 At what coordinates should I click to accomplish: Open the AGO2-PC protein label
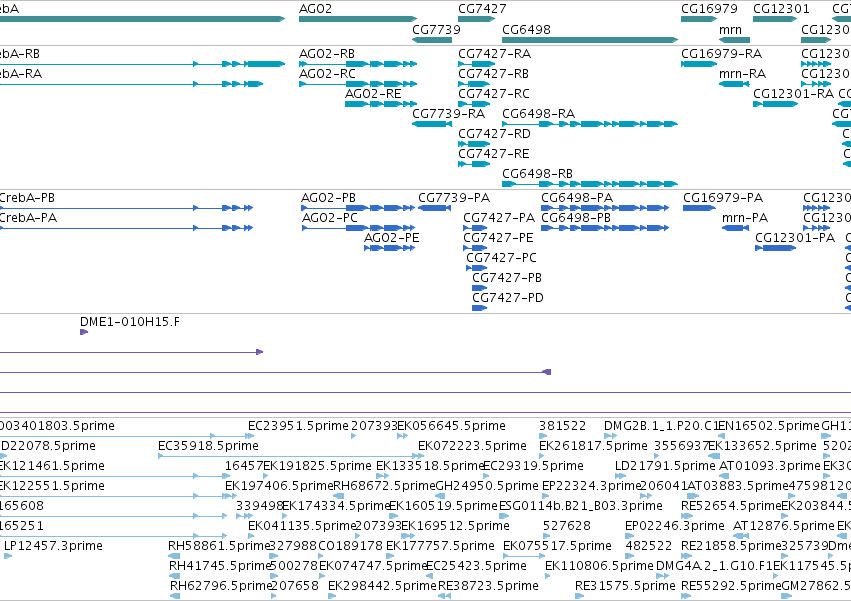point(330,218)
